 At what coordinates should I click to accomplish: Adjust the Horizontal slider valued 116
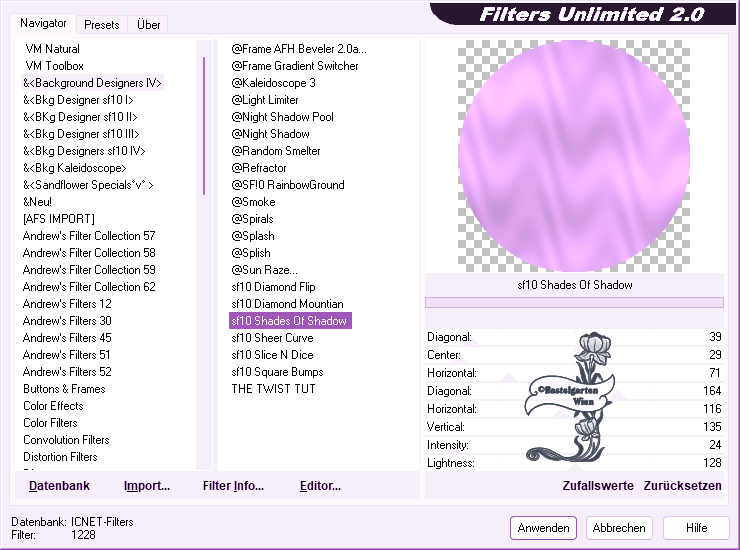click(574, 409)
